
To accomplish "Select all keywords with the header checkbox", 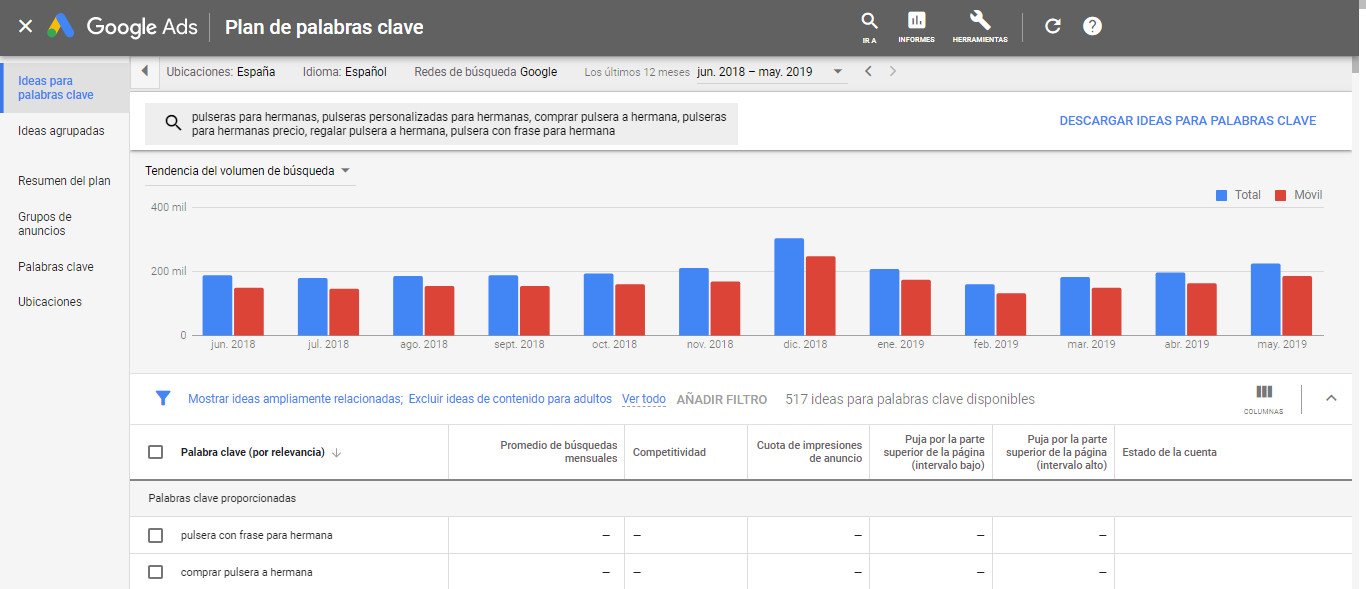I will (x=155, y=451).
